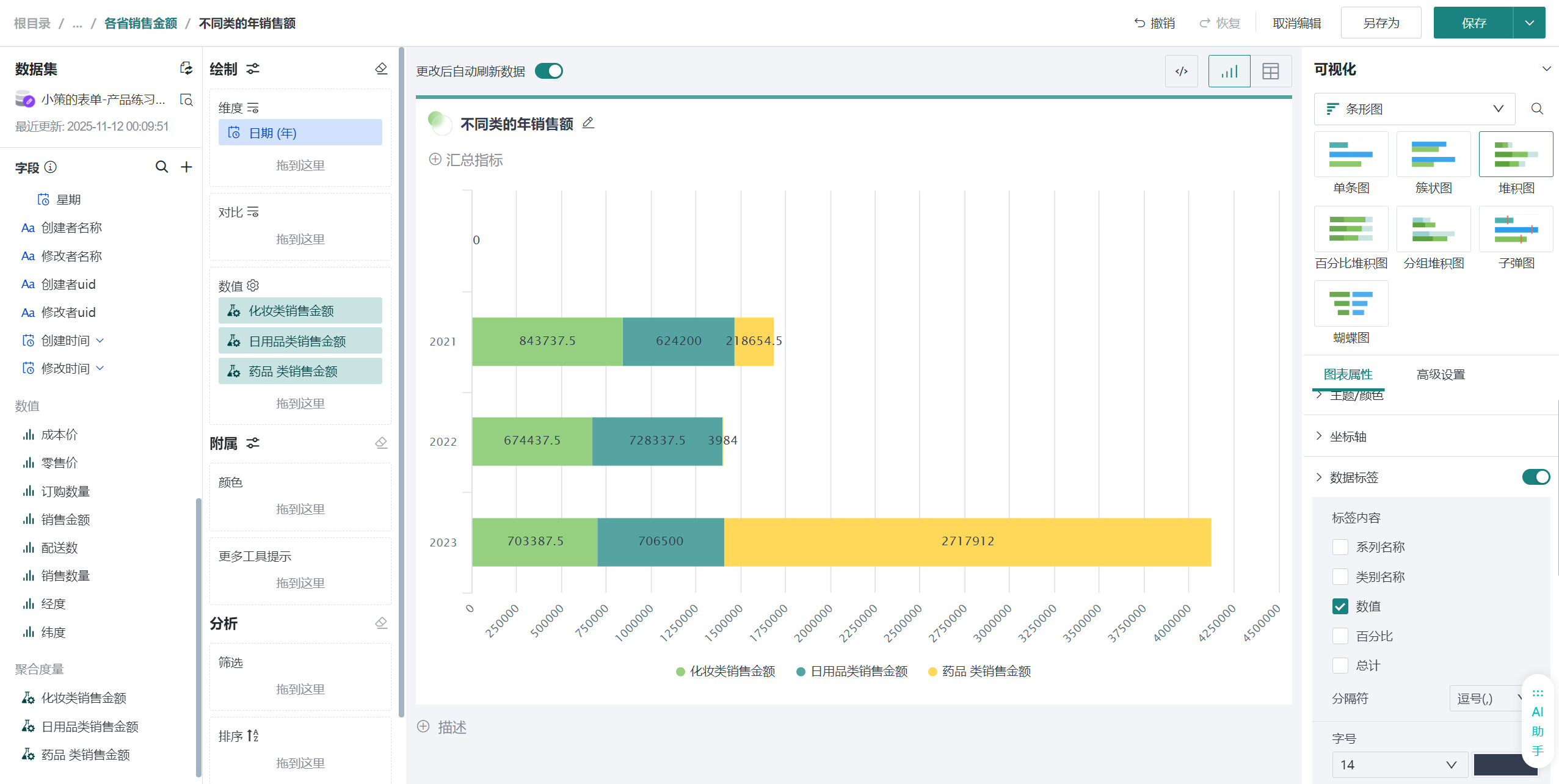The height and width of the screenshot is (784, 1559).
Task: Click the 另存为 button
Action: [1380, 23]
